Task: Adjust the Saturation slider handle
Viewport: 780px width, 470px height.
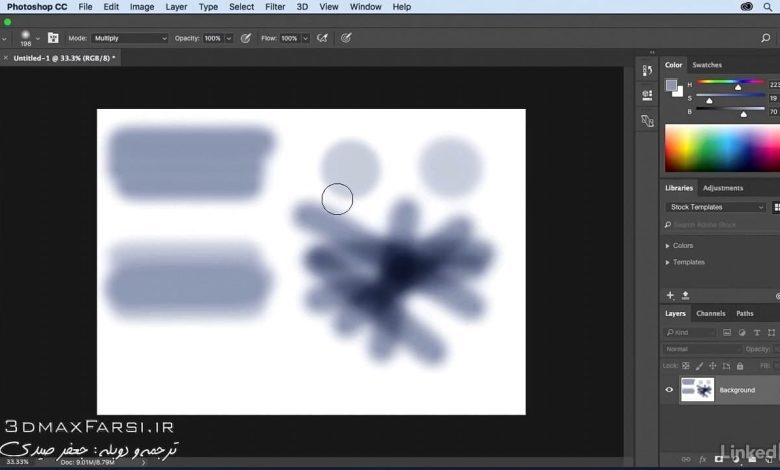Action: (709, 101)
